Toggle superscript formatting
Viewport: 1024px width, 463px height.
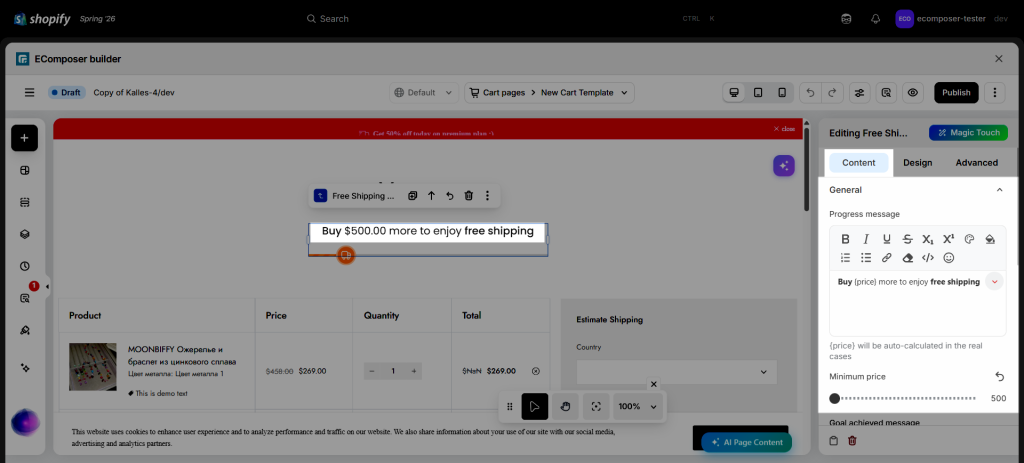pyautogui.click(x=948, y=239)
